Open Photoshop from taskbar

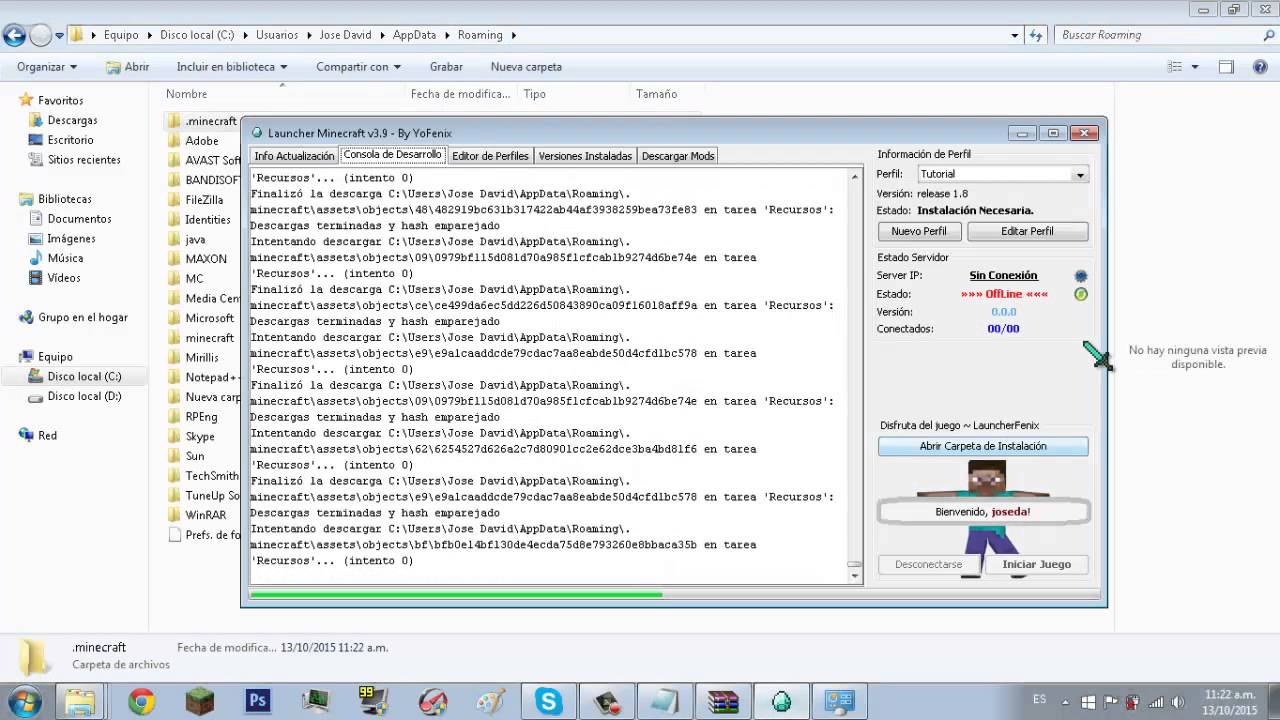point(258,701)
